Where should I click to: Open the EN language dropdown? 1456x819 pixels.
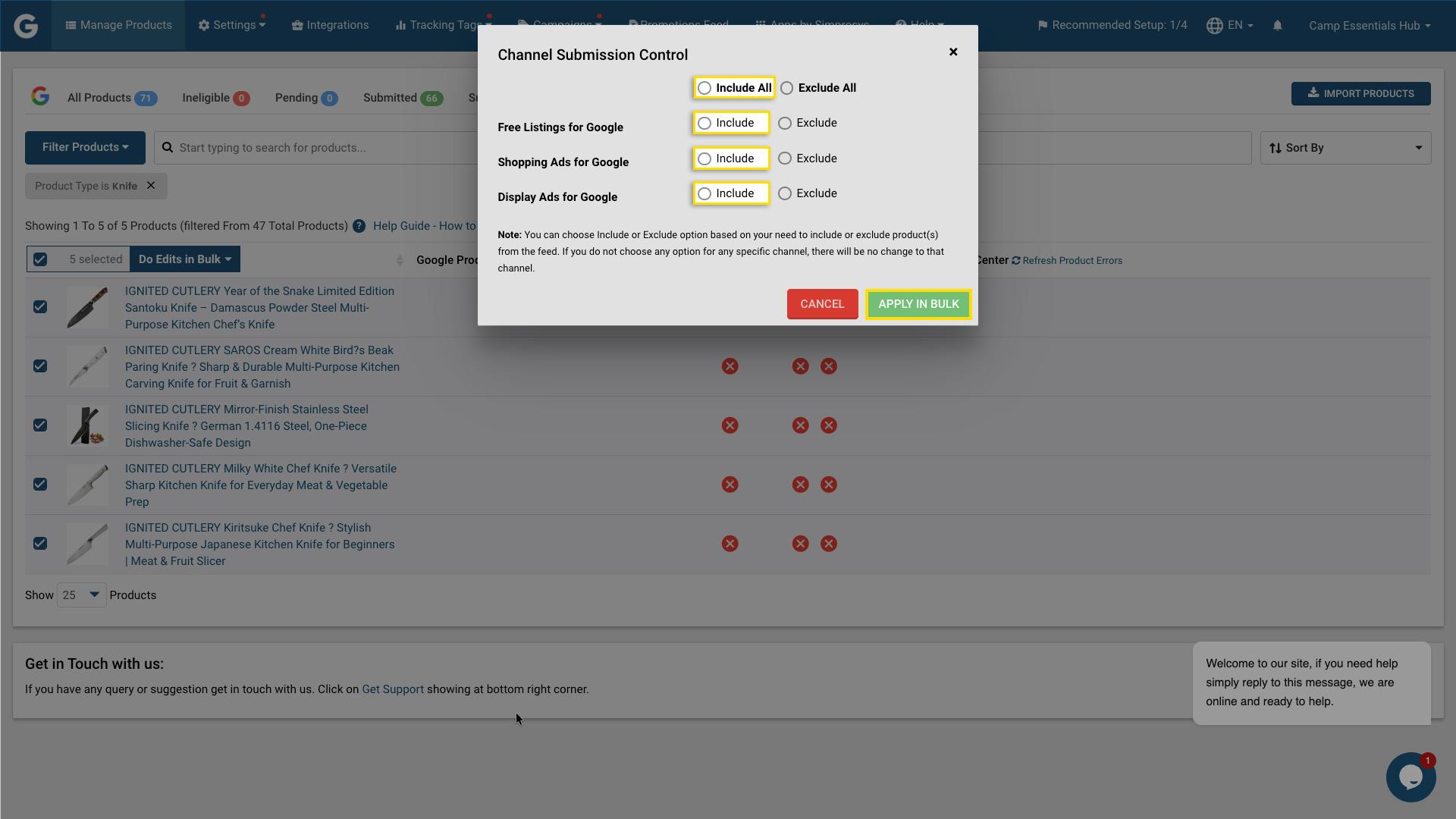[x=1230, y=25]
